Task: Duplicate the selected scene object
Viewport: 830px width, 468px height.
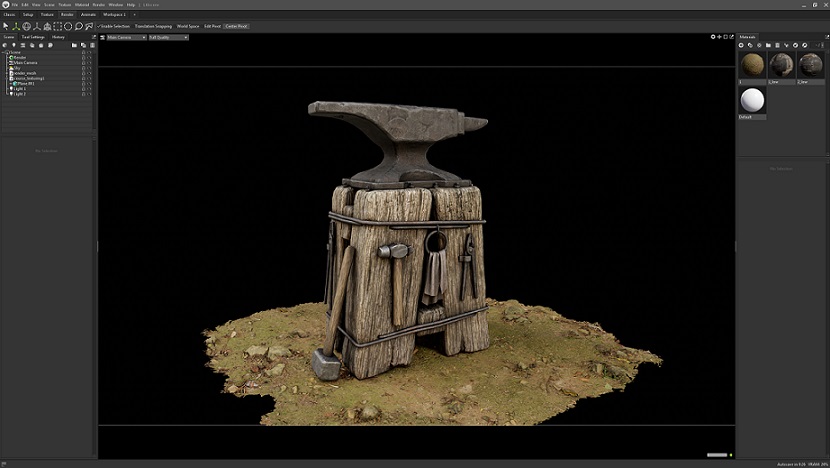Action: 83,45
